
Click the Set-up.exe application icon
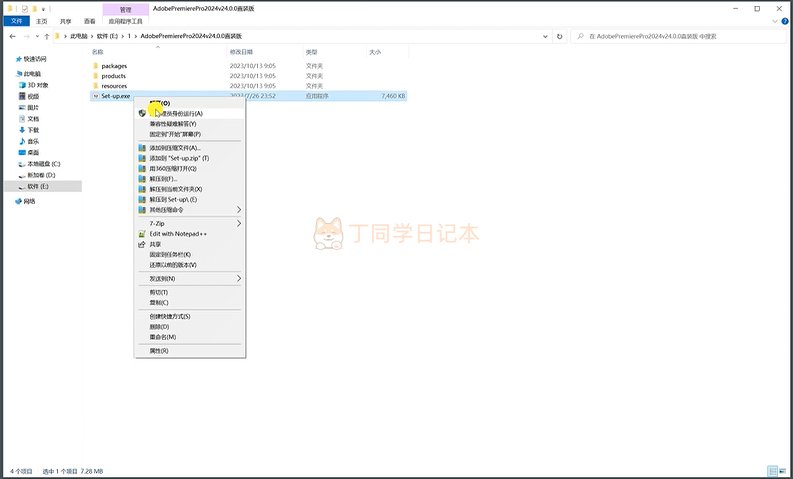(96, 96)
